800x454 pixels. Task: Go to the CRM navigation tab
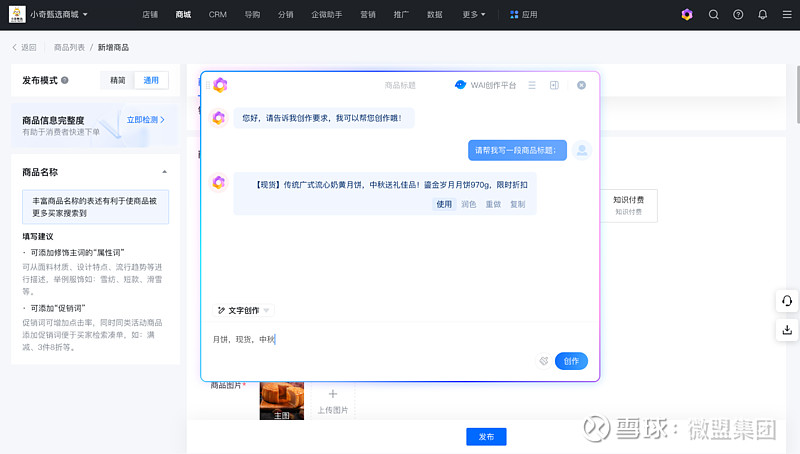(217, 15)
